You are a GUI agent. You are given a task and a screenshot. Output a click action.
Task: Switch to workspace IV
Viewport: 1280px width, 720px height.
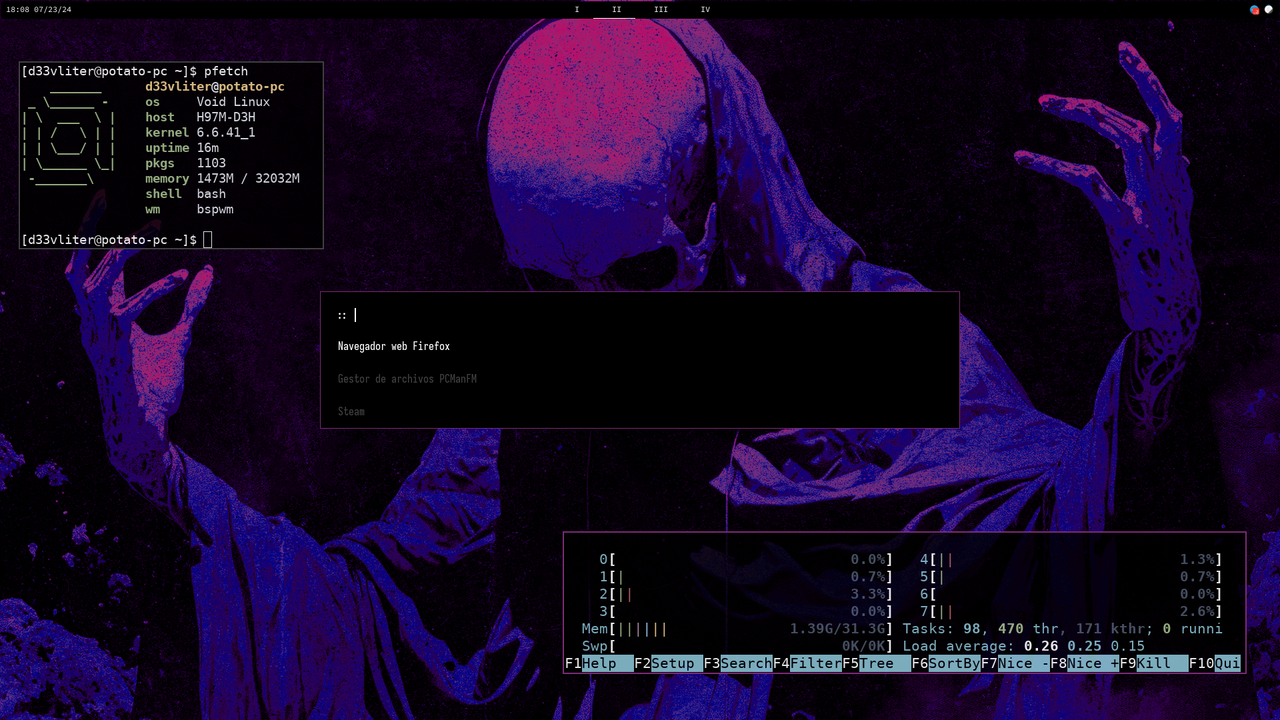pyautogui.click(x=705, y=9)
